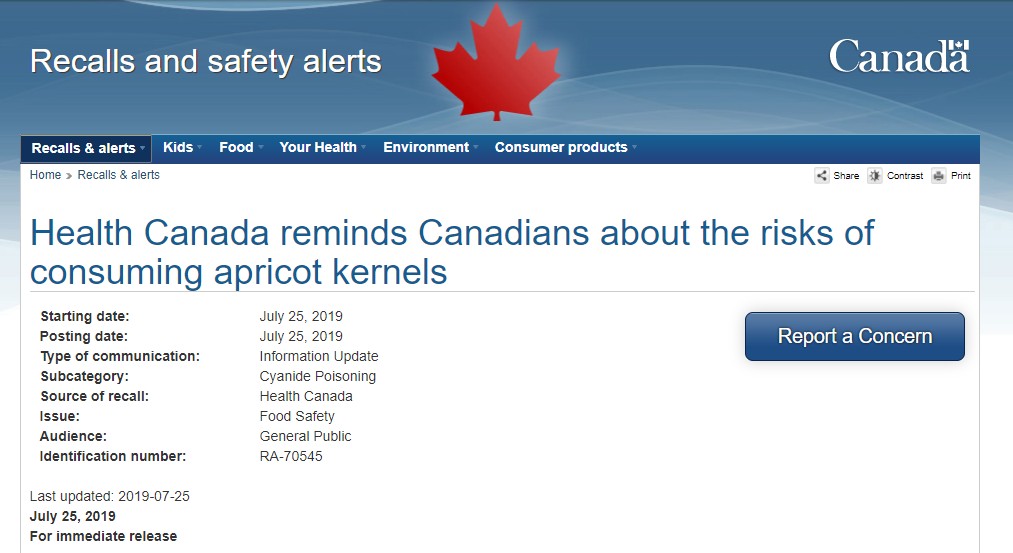Expand the Food dropdown arrow

pyautogui.click(x=260, y=147)
